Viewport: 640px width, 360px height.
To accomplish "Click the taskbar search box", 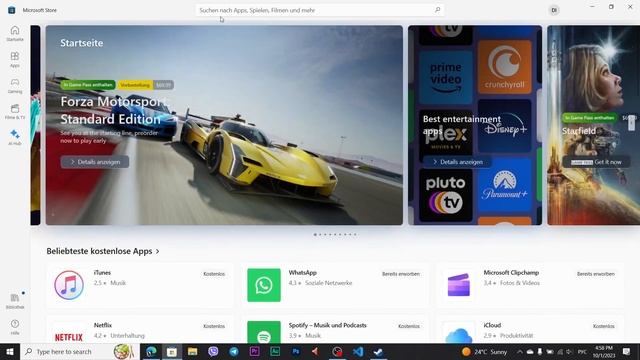I will pos(80,351).
